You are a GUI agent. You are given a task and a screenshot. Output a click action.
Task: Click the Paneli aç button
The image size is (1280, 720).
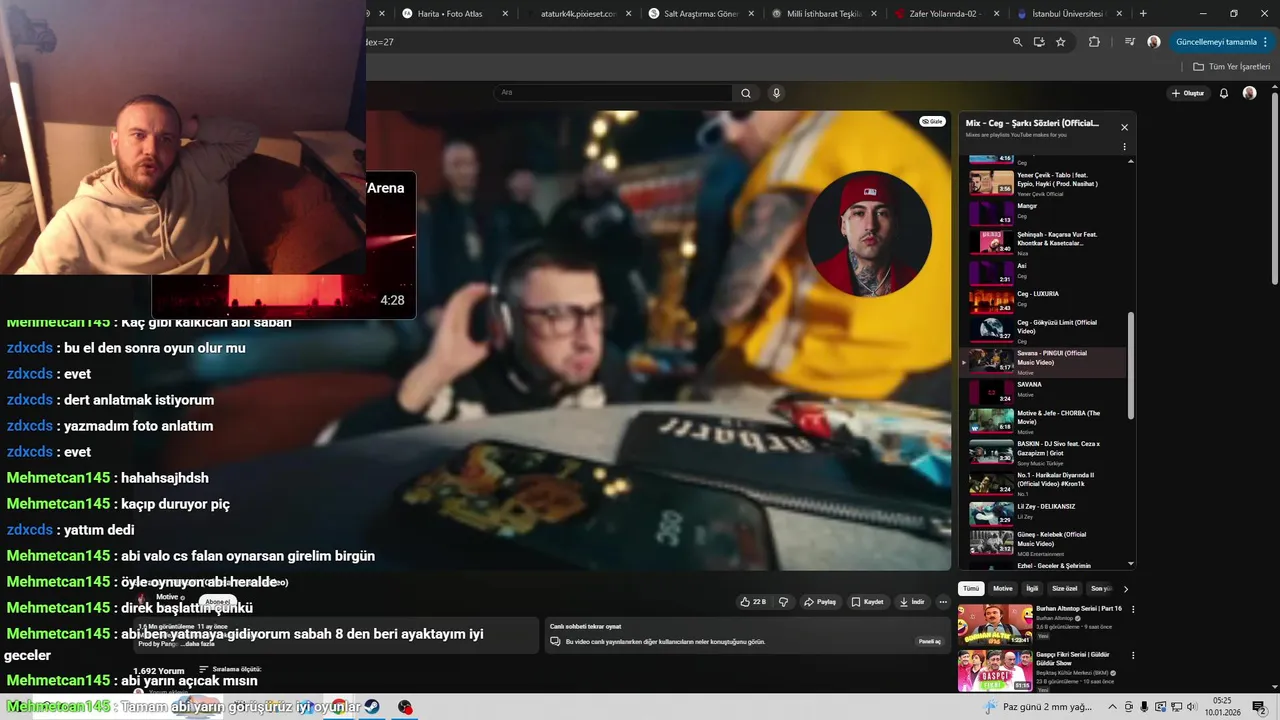[x=930, y=641]
